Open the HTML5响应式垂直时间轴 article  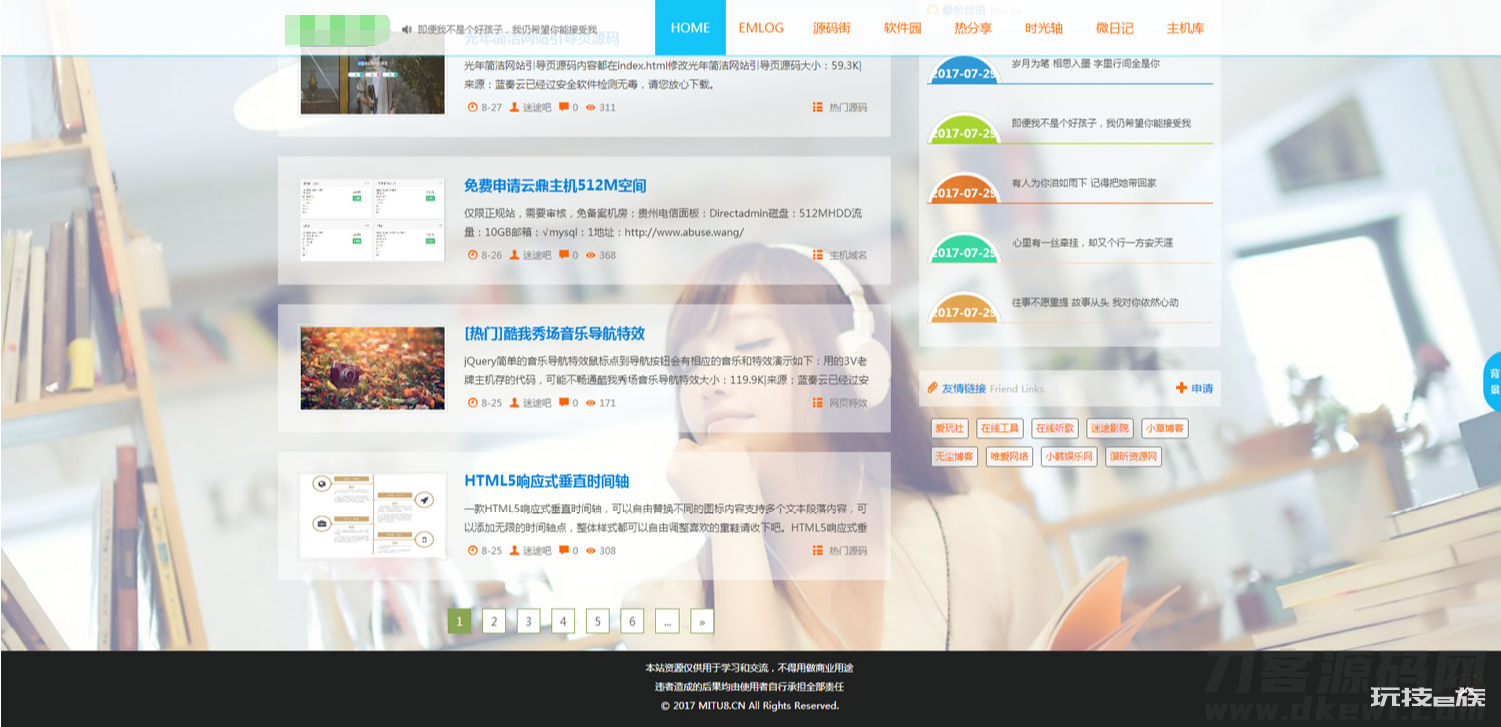coord(547,481)
